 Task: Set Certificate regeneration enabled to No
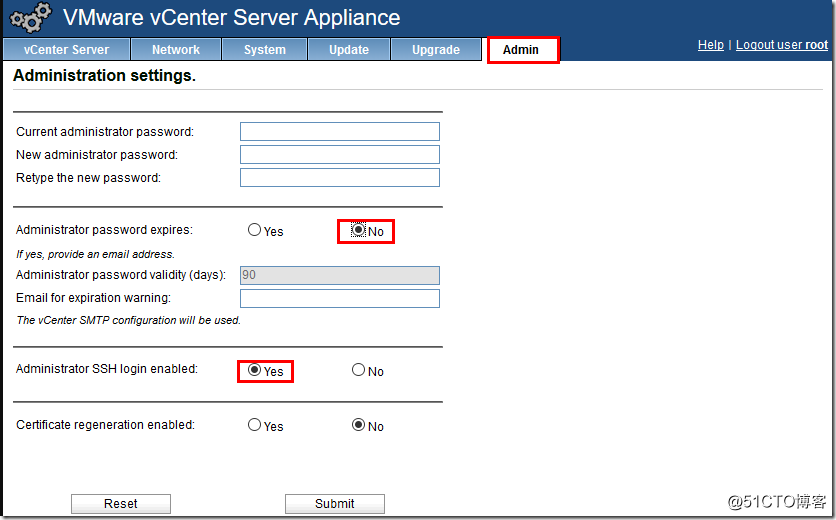coord(358,425)
